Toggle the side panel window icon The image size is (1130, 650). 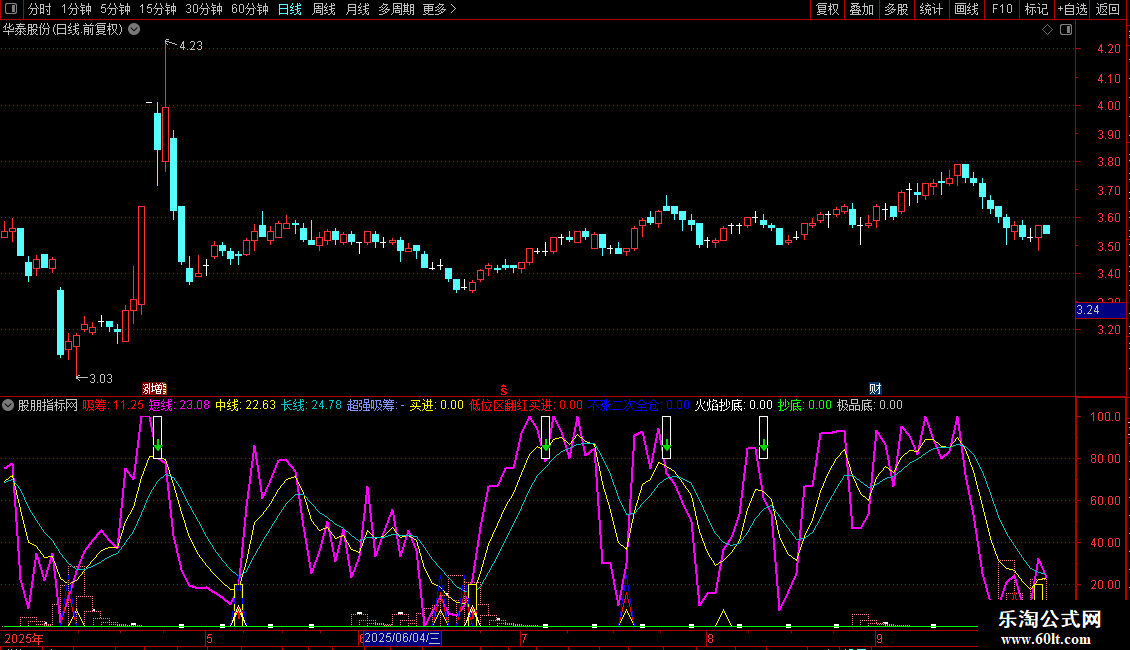coord(1066,30)
